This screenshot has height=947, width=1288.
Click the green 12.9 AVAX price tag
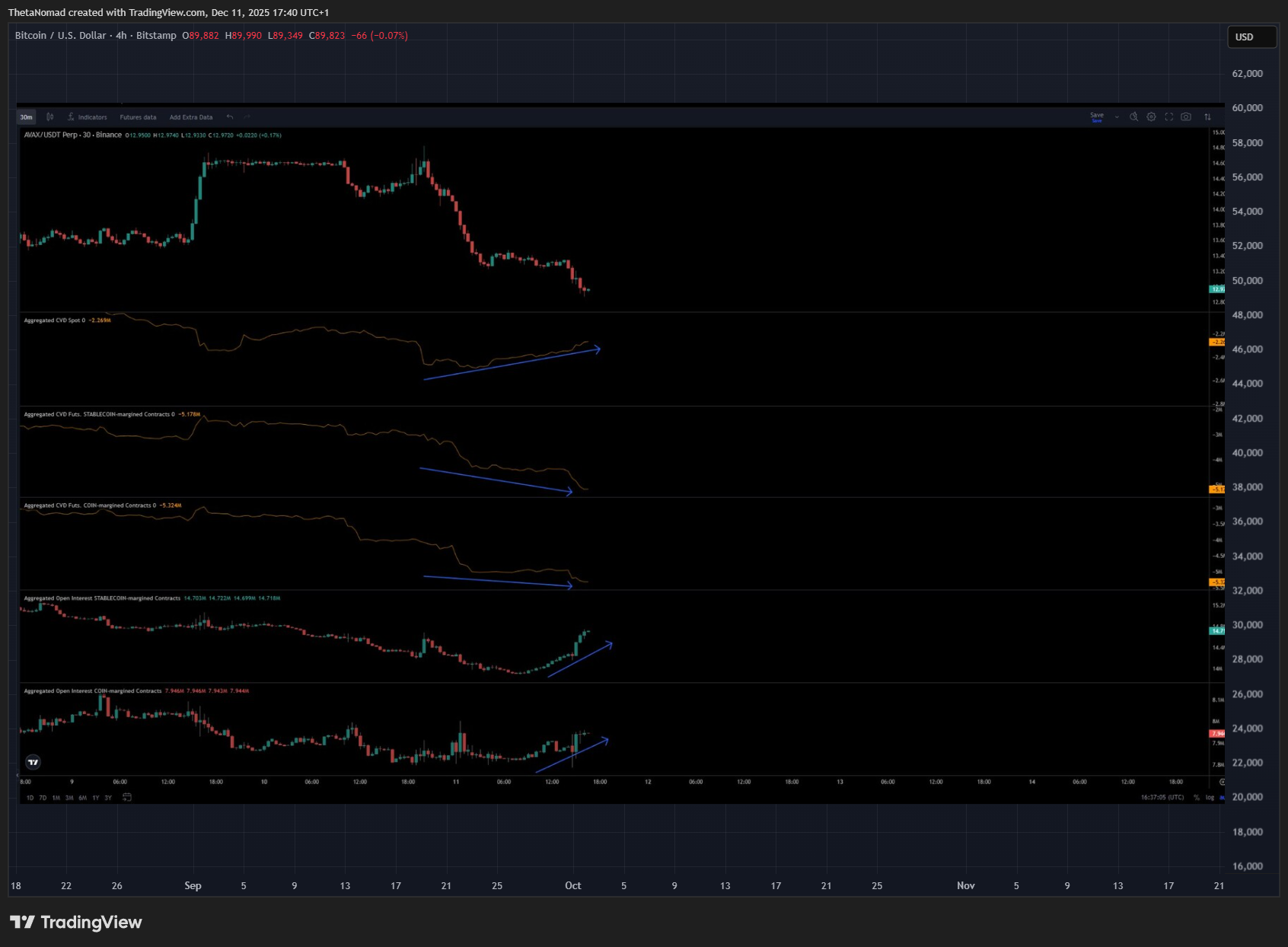click(x=1217, y=289)
